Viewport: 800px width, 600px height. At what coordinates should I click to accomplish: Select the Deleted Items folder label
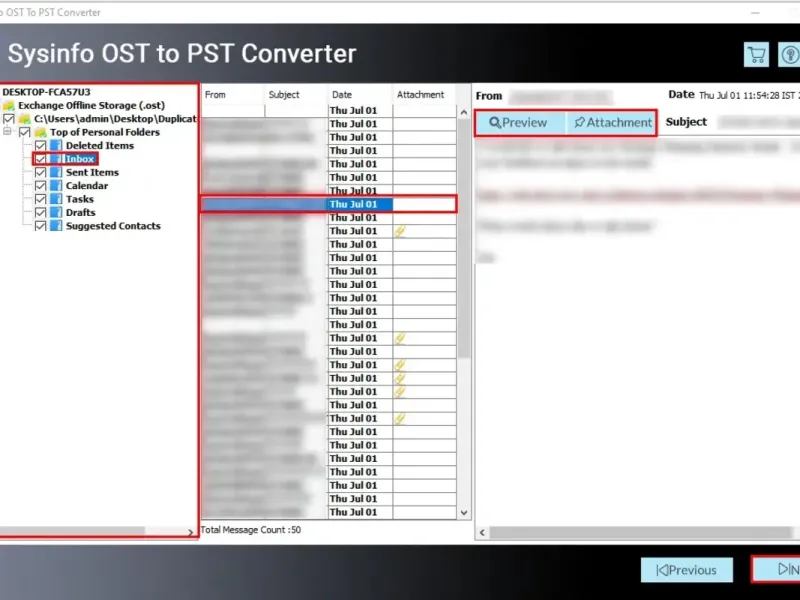coord(100,145)
